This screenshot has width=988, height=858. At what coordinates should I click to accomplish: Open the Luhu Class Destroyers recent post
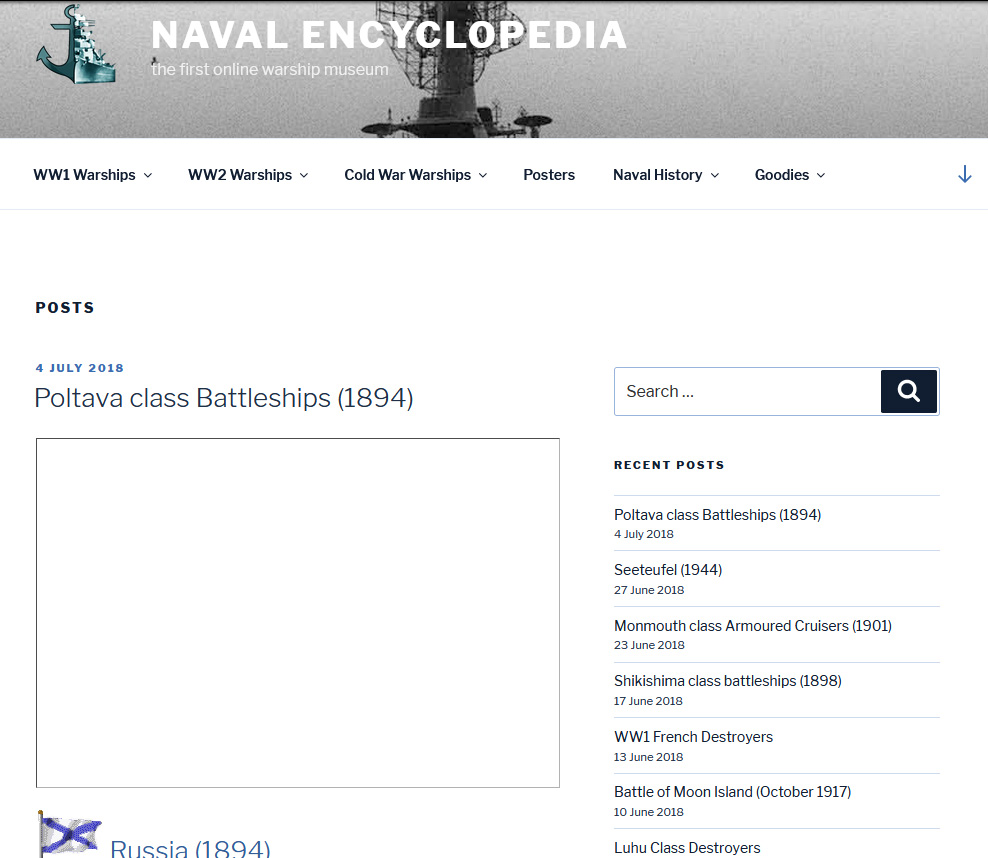coord(687,848)
